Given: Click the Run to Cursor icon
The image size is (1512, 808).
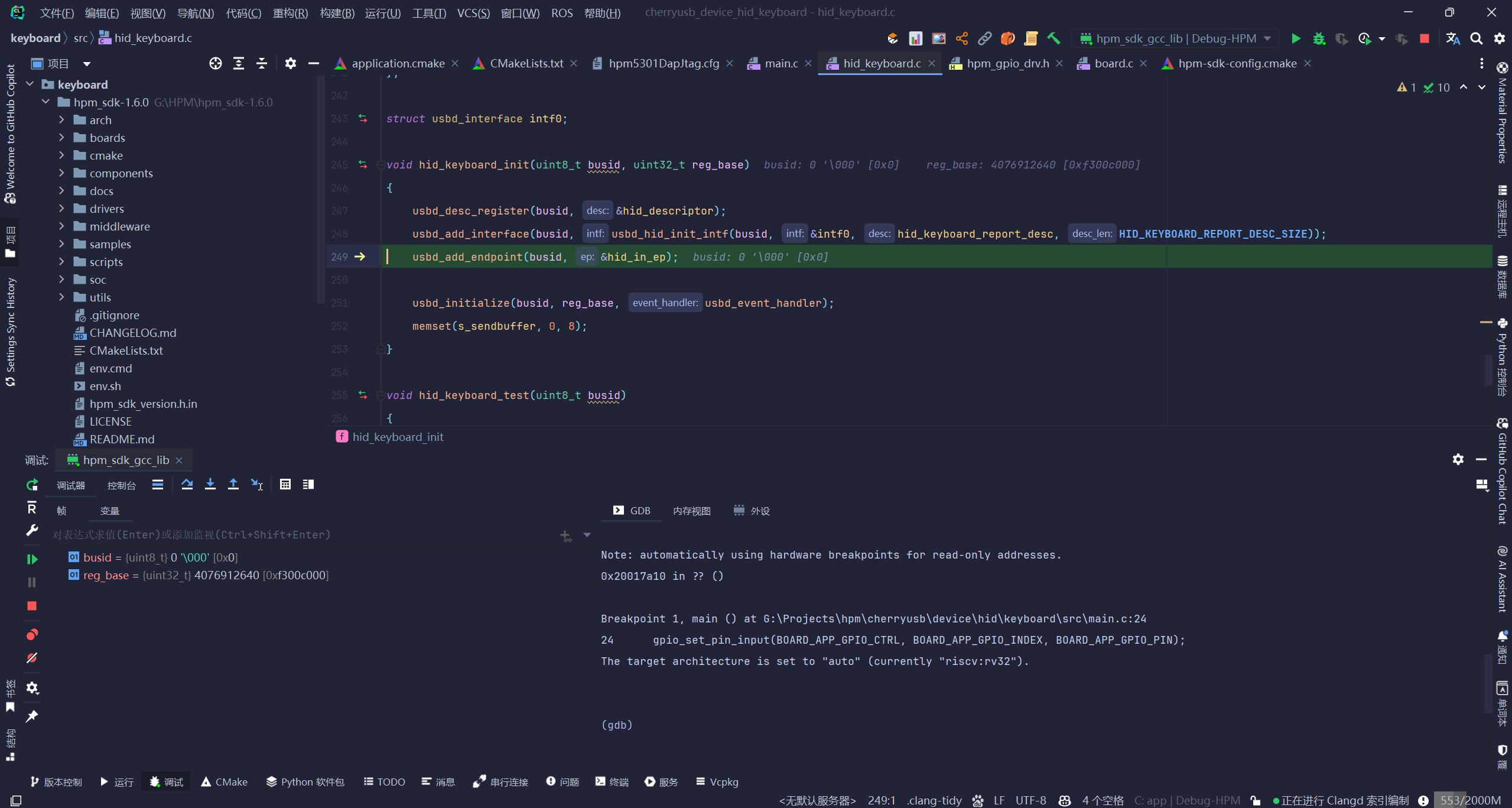Looking at the screenshot, I should tap(256, 485).
